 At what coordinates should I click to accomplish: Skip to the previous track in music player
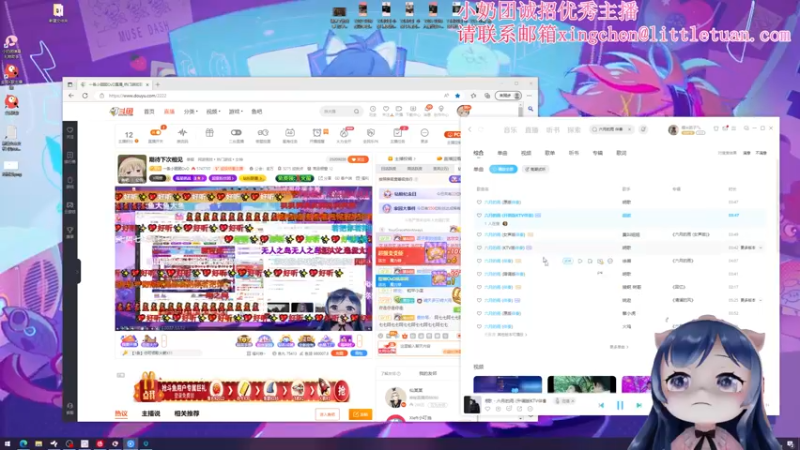click(602, 405)
